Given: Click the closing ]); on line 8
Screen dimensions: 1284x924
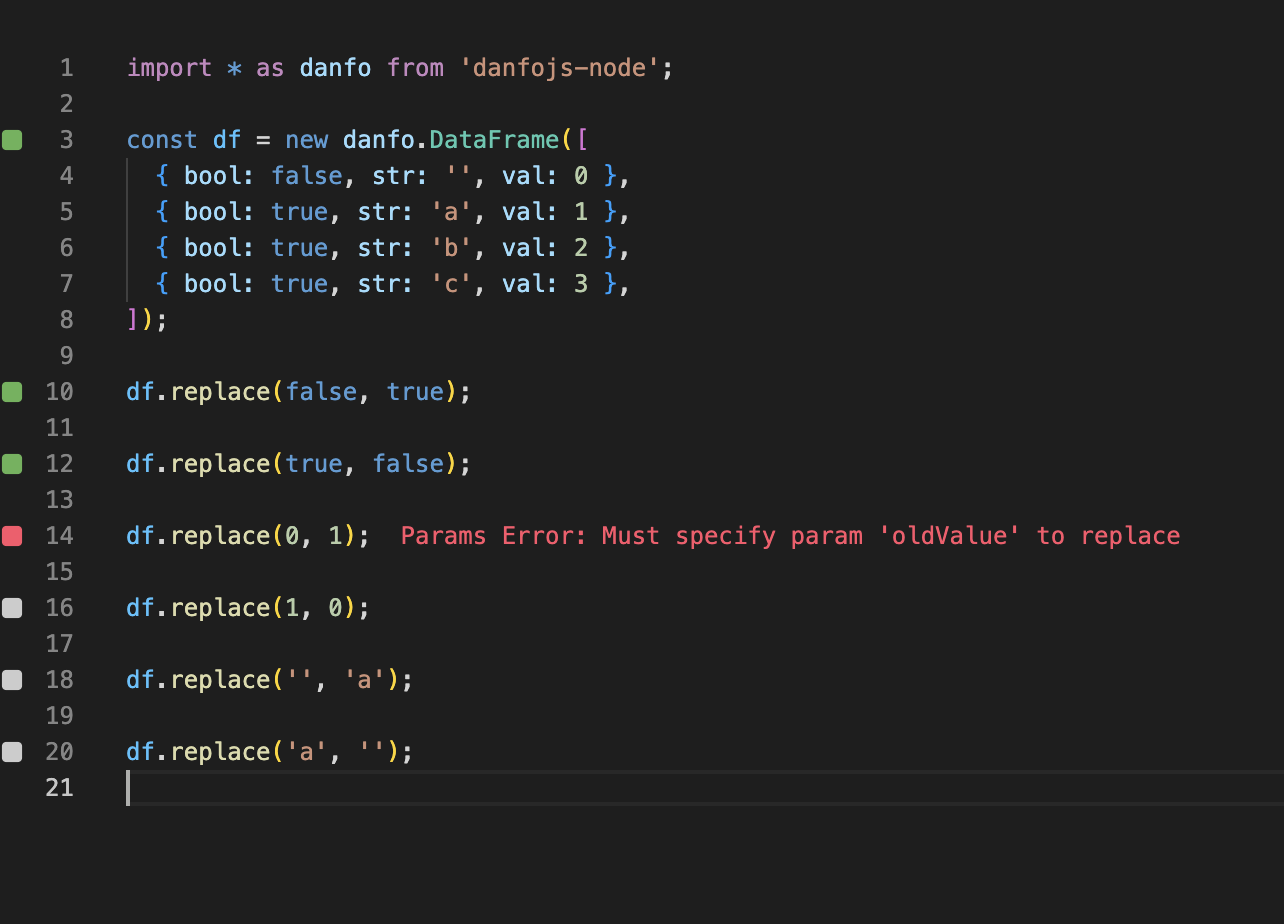Looking at the screenshot, I should pos(147,320).
